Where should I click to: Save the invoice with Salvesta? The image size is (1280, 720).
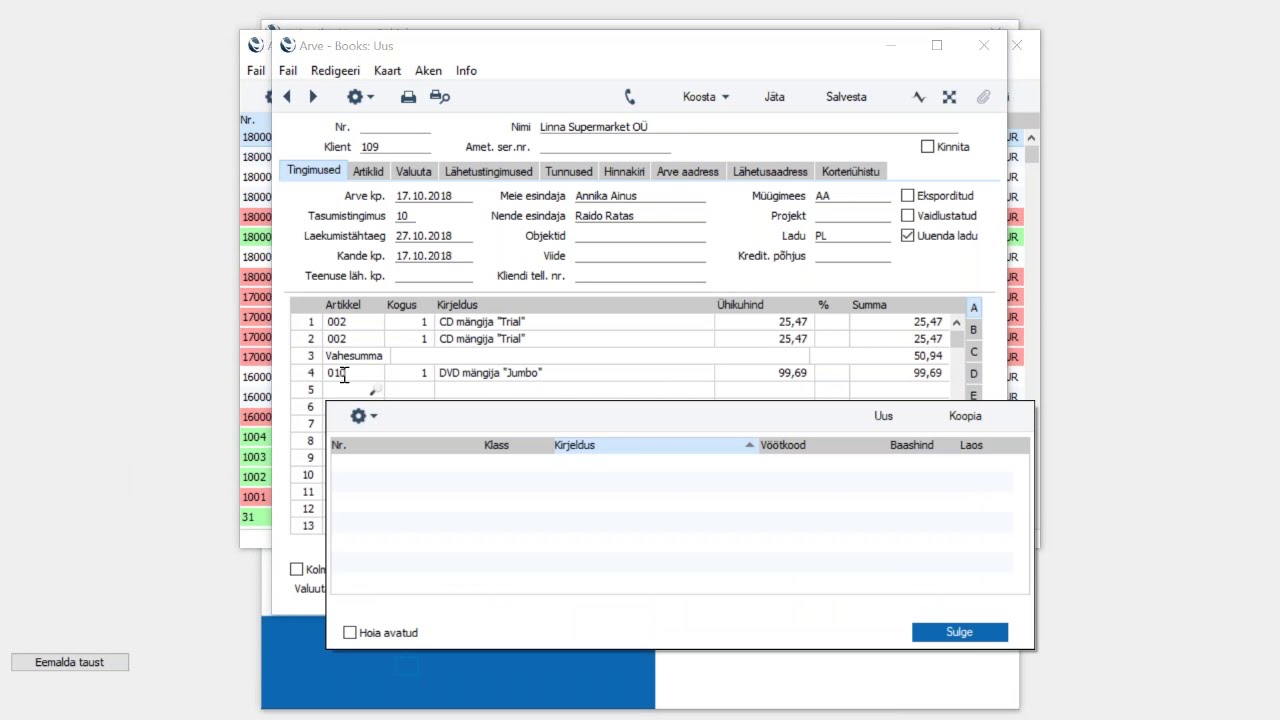pos(846,97)
